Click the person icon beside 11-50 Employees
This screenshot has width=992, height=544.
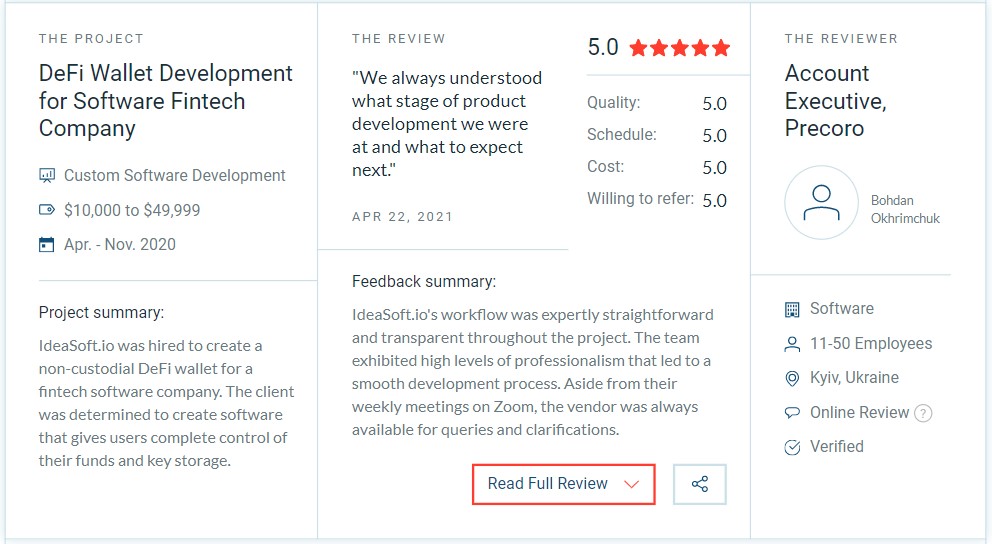[x=792, y=343]
